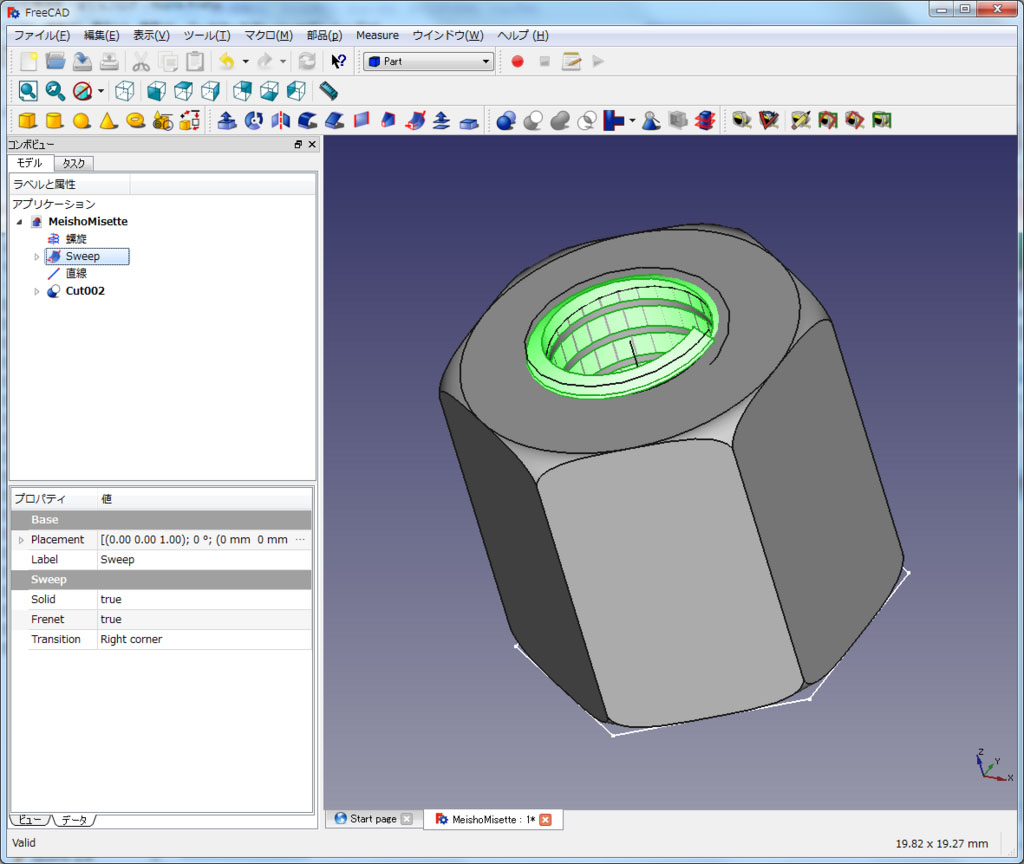The image size is (1024, 864).
Task: Switch to the Start page tab
Action: [x=373, y=819]
